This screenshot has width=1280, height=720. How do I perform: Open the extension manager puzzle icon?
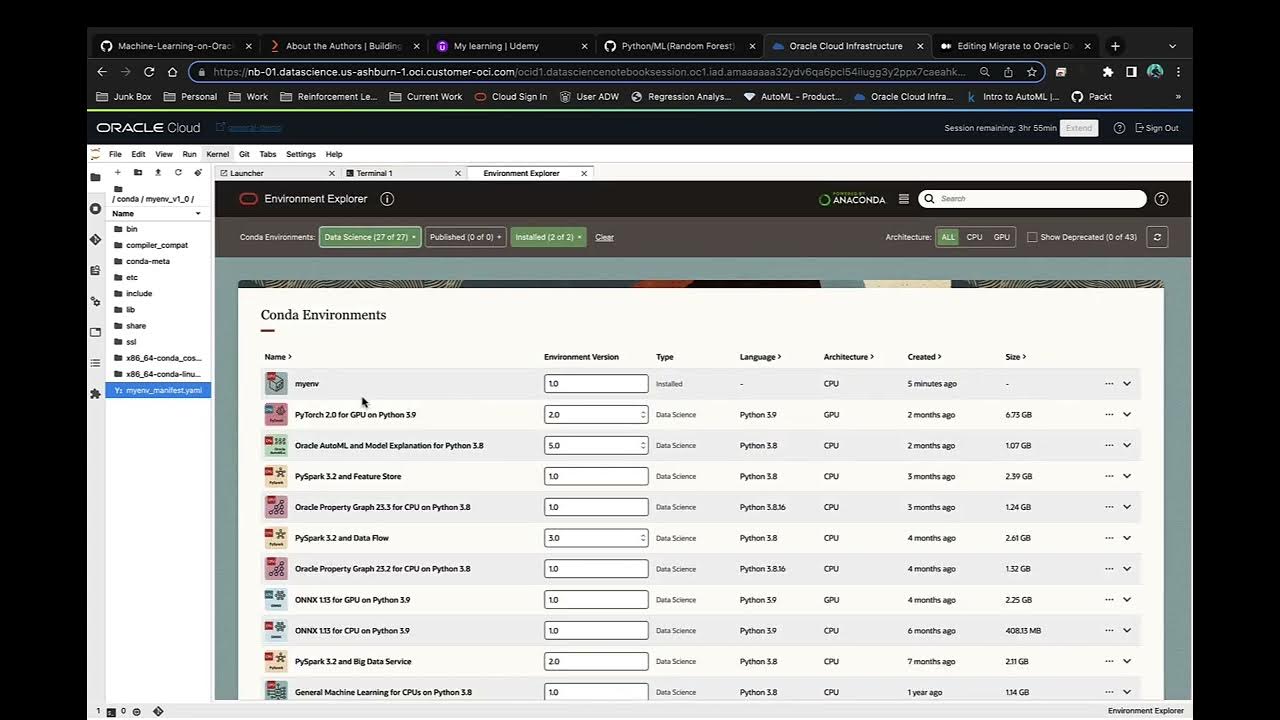[x=95, y=393]
